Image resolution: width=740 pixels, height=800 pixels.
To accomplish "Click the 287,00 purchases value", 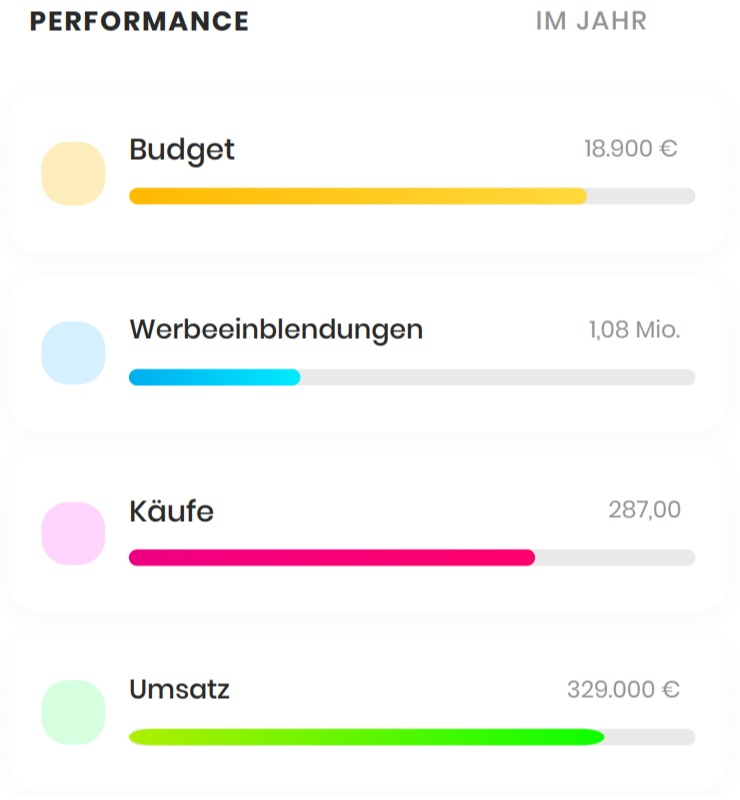I will [x=645, y=510].
